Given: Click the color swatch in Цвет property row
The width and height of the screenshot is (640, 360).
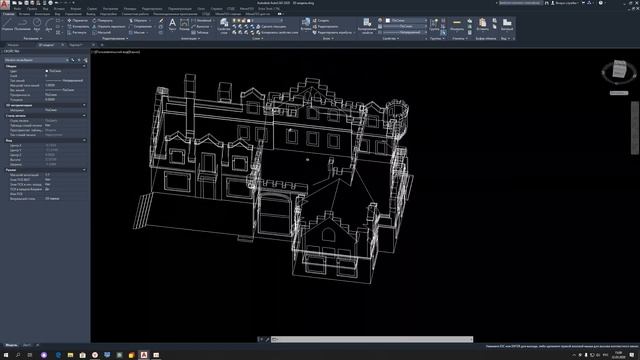Looking at the screenshot, I should point(47,71).
